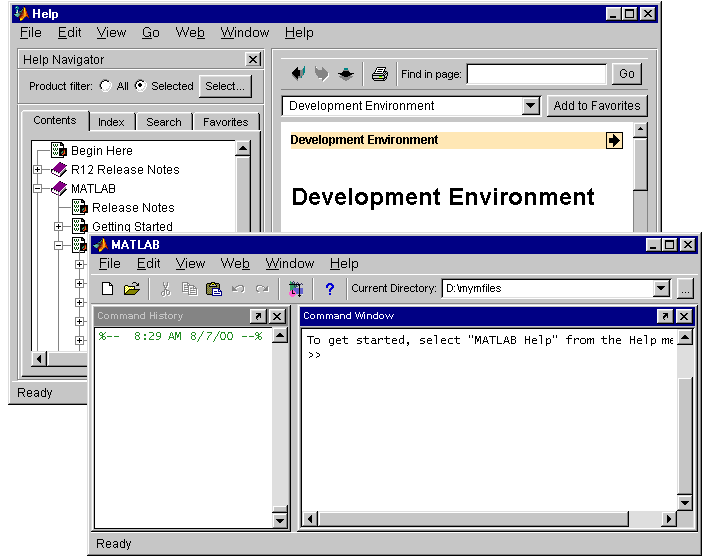The width and height of the screenshot is (704, 558).
Task: Undock the Command Window panel
Action: click(664, 316)
